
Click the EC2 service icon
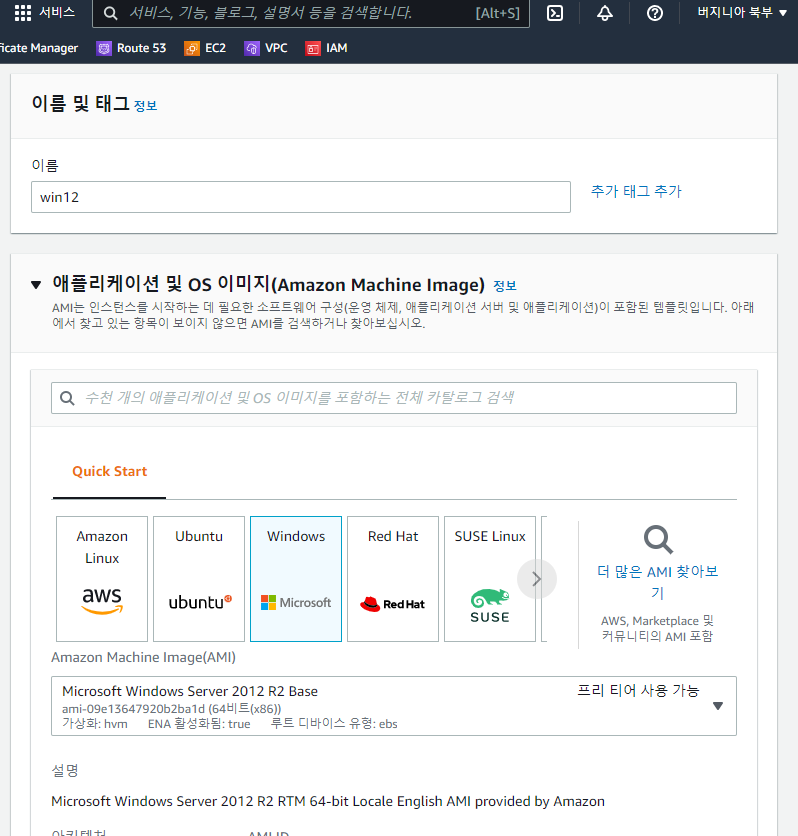[192, 49]
